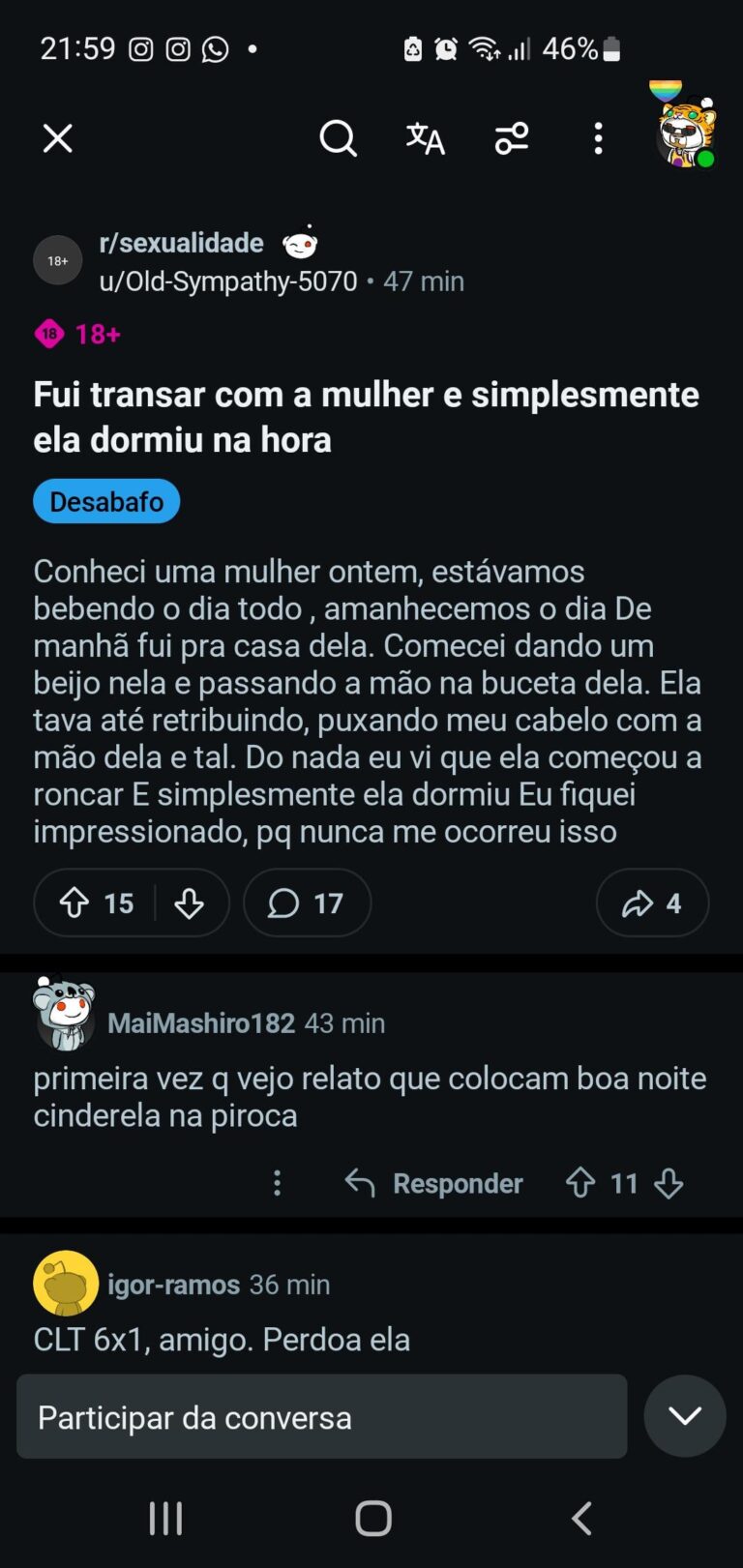Open options menu on MaiMashiro182's comment
743x1568 pixels.
278,1183
